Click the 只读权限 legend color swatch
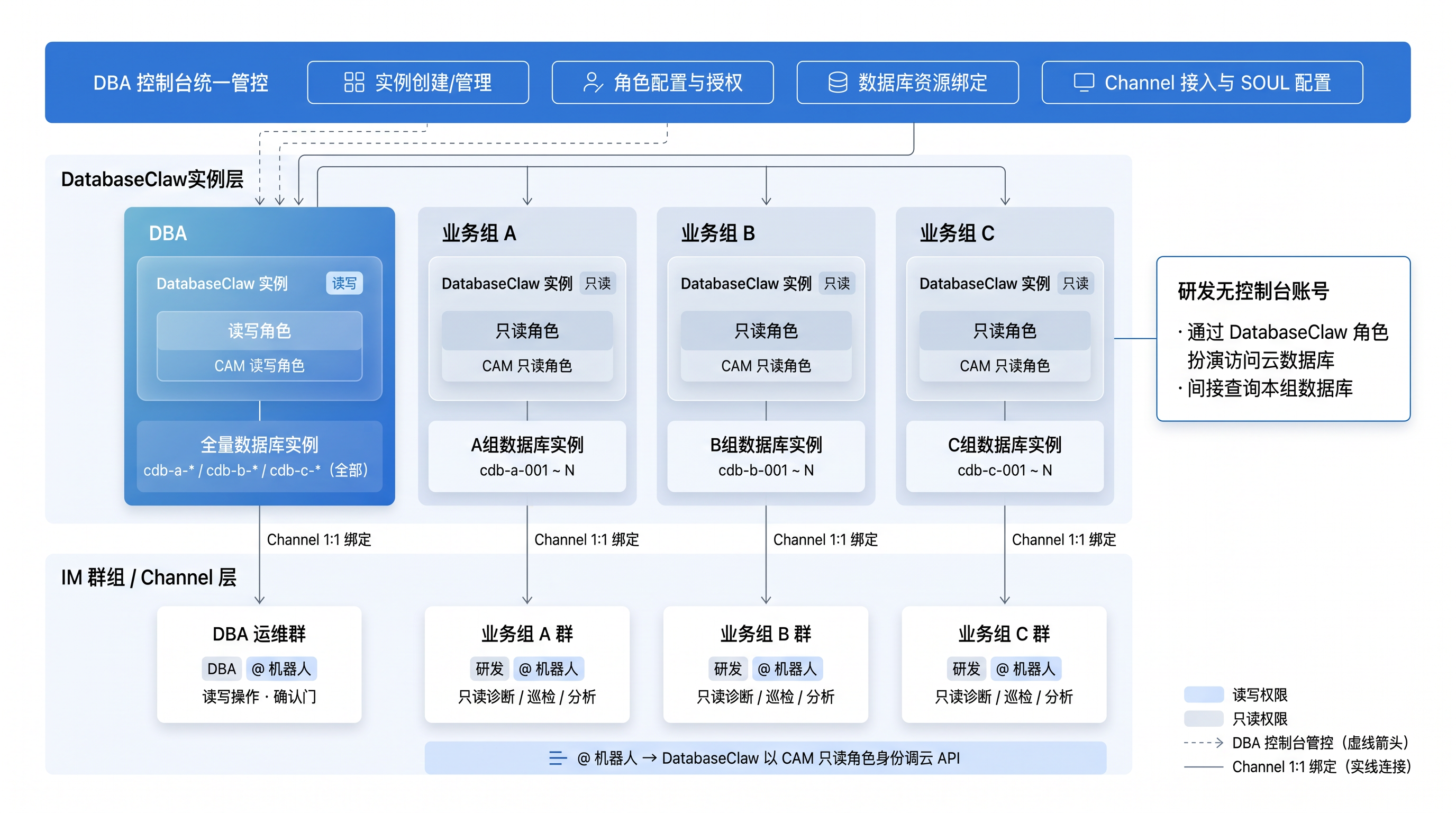 point(1204,719)
